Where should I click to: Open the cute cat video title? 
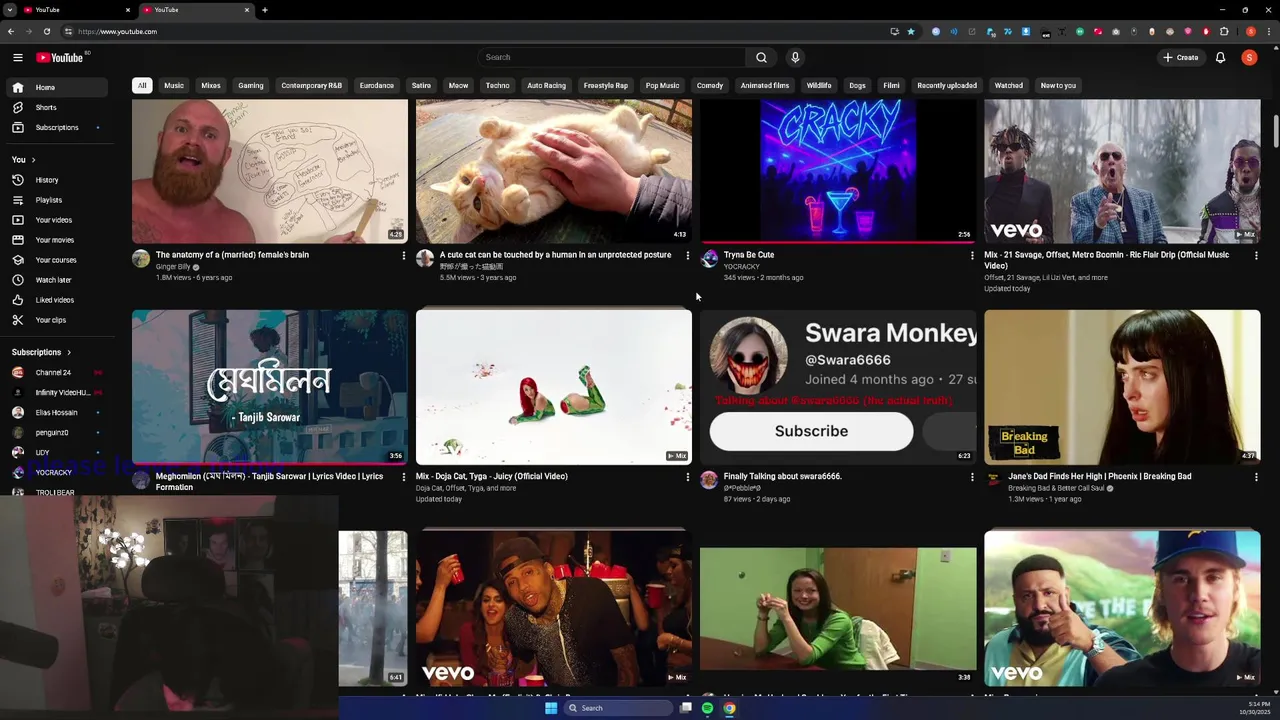tap(555, 255)
